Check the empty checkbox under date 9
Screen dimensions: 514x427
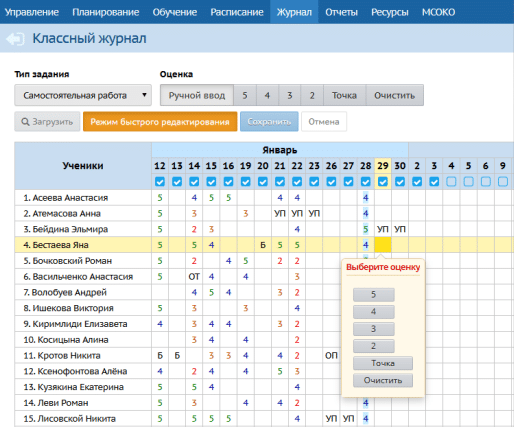tap(503, 182)
